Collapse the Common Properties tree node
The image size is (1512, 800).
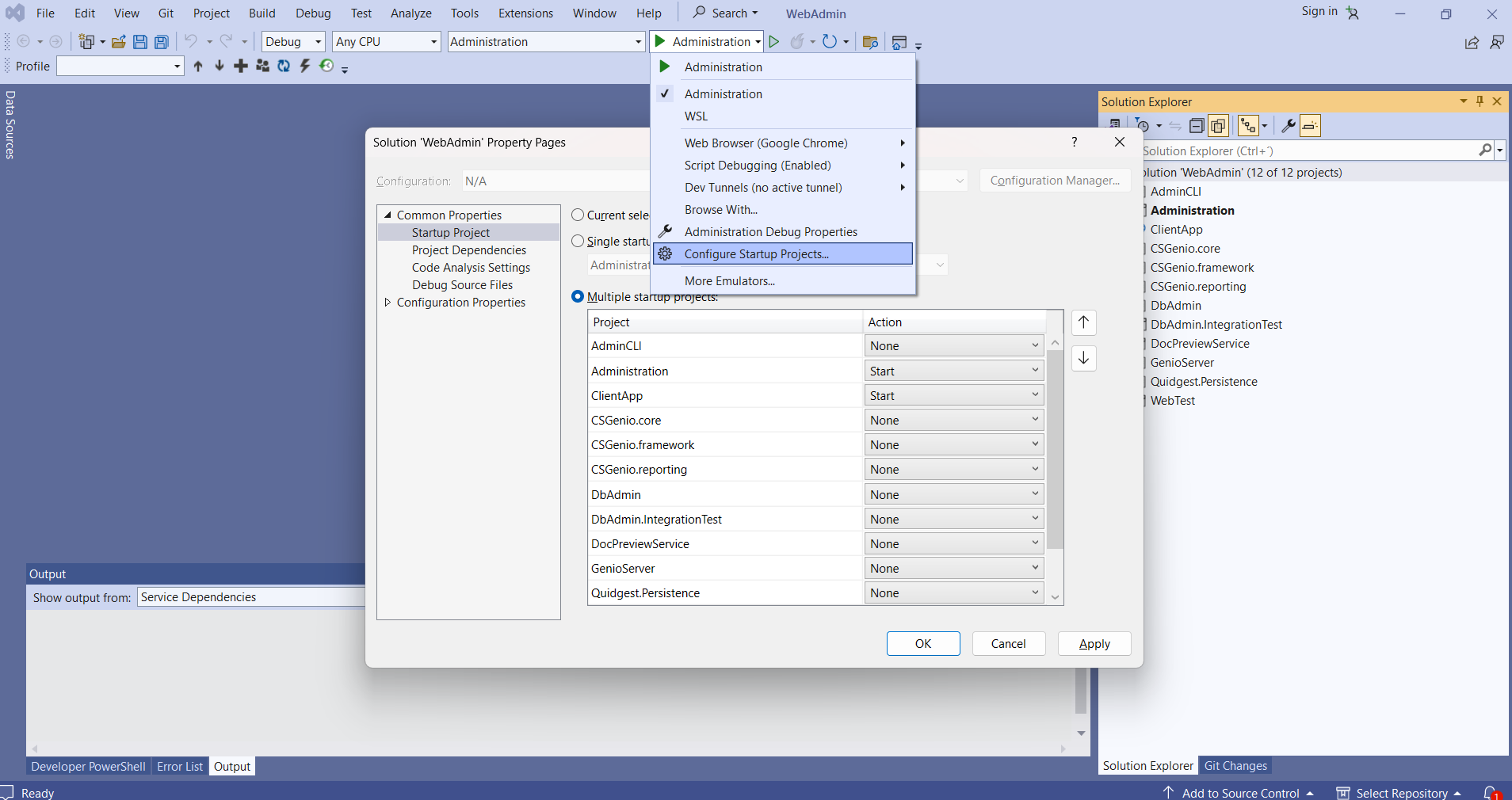pos(388,215)
